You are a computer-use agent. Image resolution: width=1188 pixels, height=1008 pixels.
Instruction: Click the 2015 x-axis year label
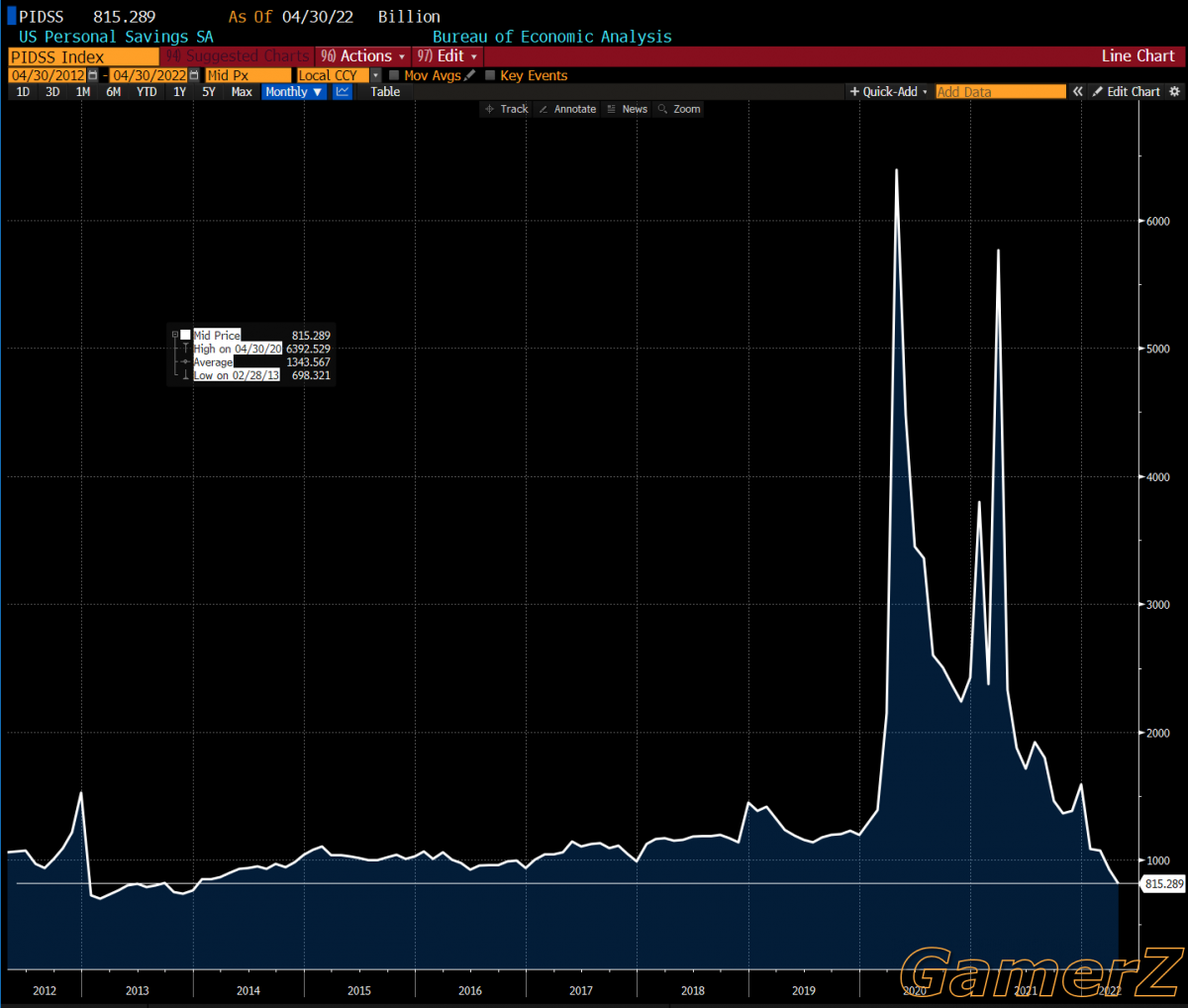[x=359, y=990]
